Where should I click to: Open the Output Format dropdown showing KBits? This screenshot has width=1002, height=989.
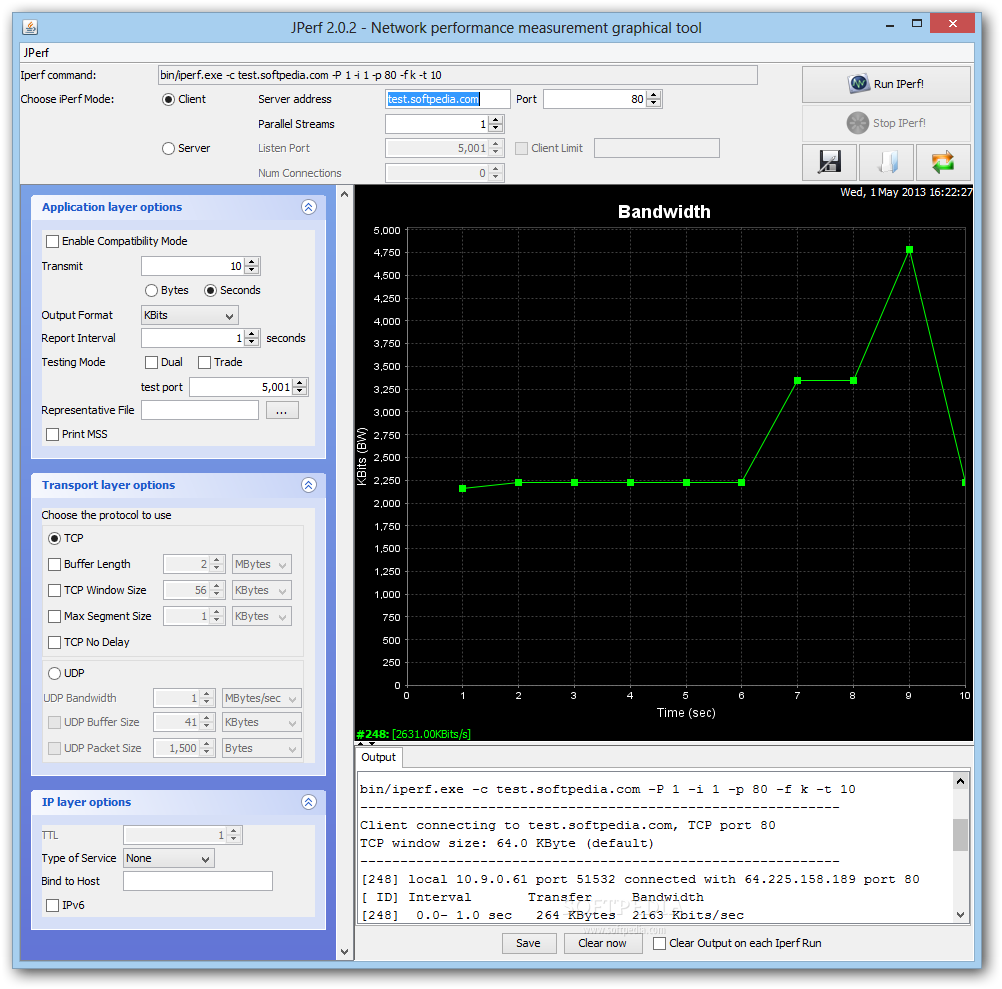tap(188, 315)
